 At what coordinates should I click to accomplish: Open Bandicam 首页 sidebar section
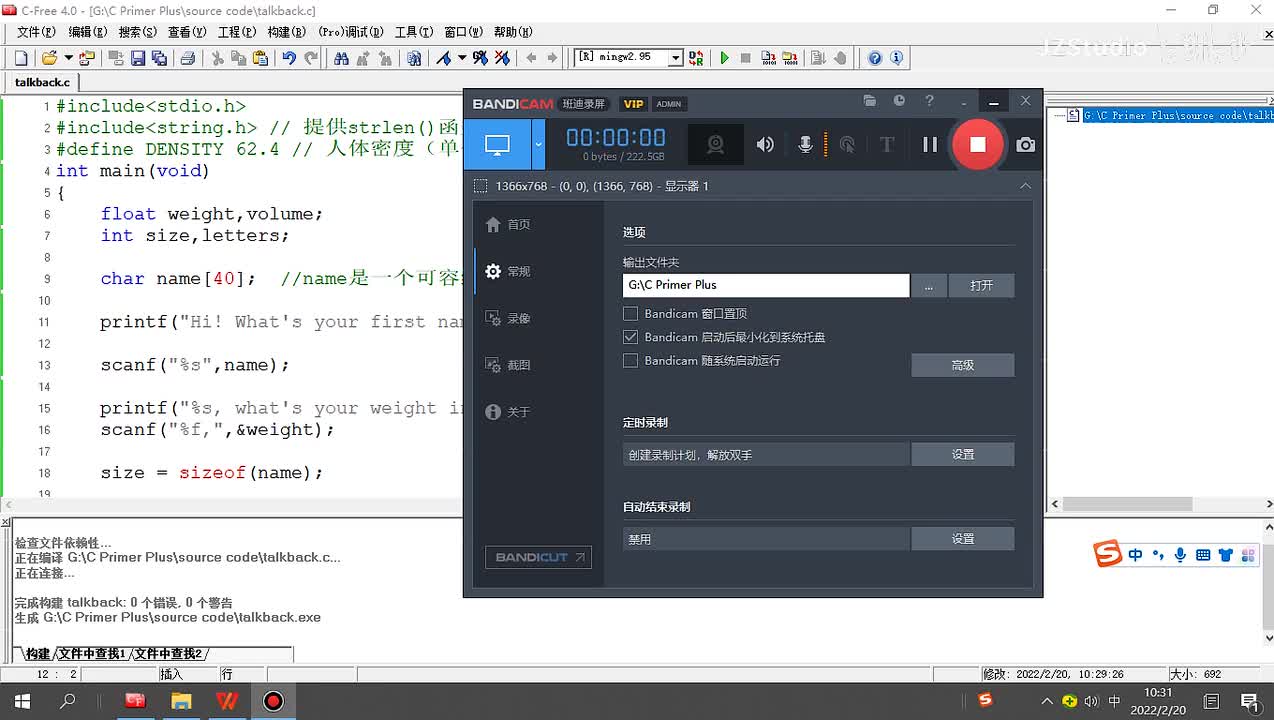point(508,225)
